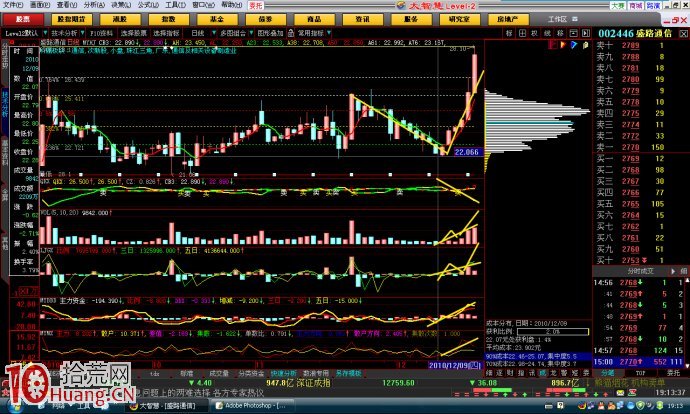Image resolution: width=690 pixels, height=414 pixels.
Task: Switch to the 大智慧 taskbar window
Action: point(166,405)
